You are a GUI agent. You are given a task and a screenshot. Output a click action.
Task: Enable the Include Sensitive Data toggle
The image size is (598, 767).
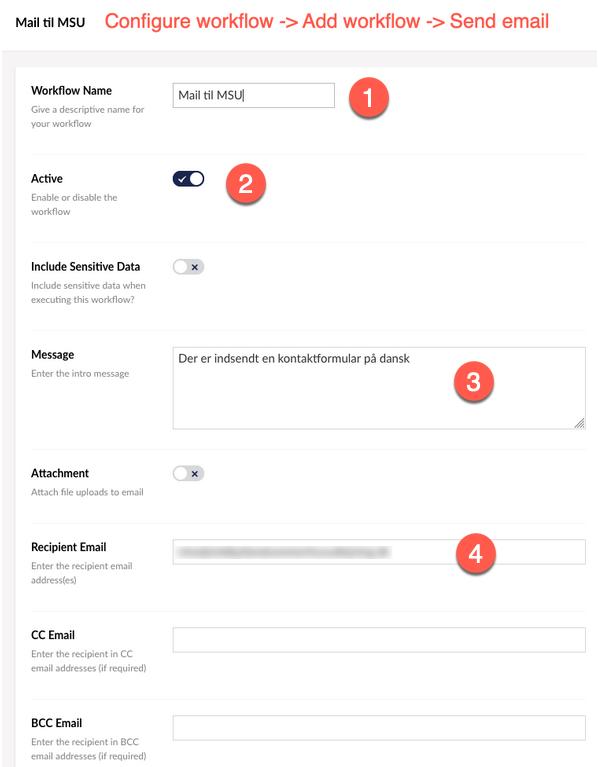pos(188,267)
